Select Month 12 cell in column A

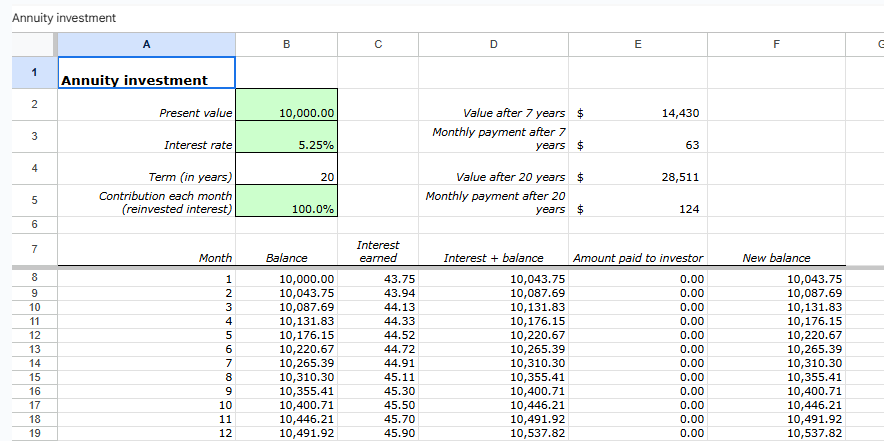146,433
